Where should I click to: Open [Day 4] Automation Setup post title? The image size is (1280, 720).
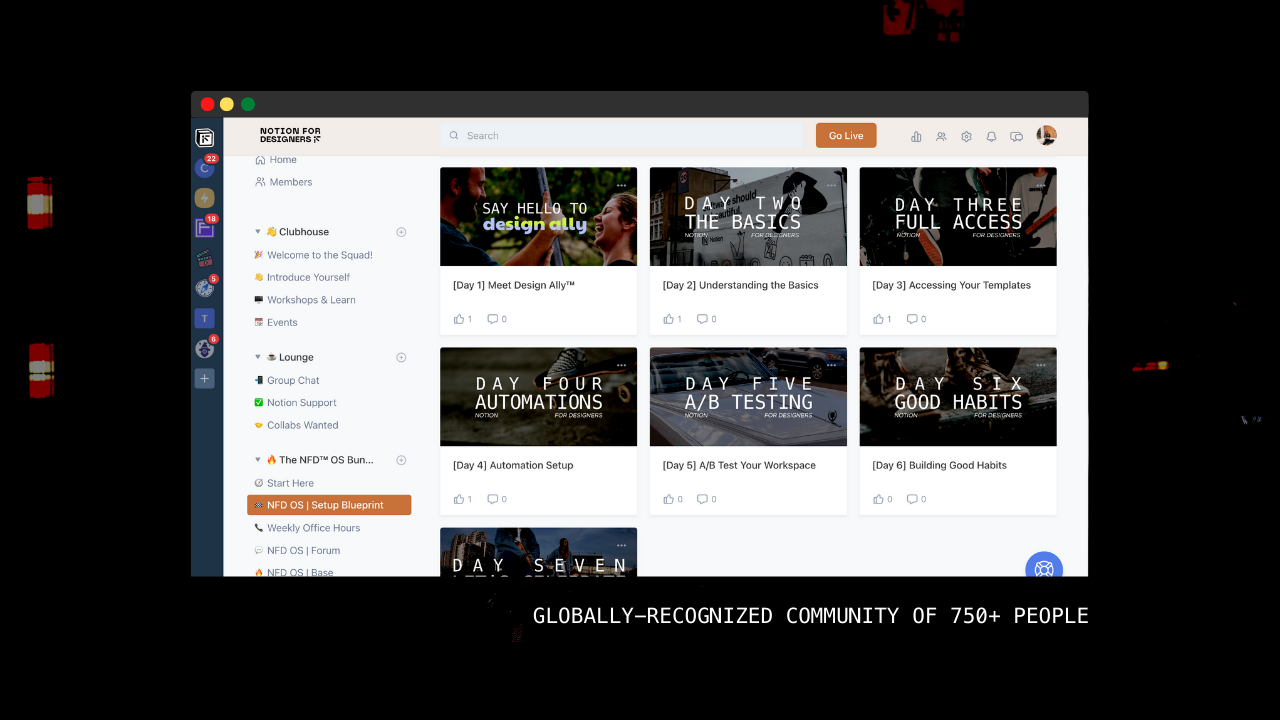[513, 465]
